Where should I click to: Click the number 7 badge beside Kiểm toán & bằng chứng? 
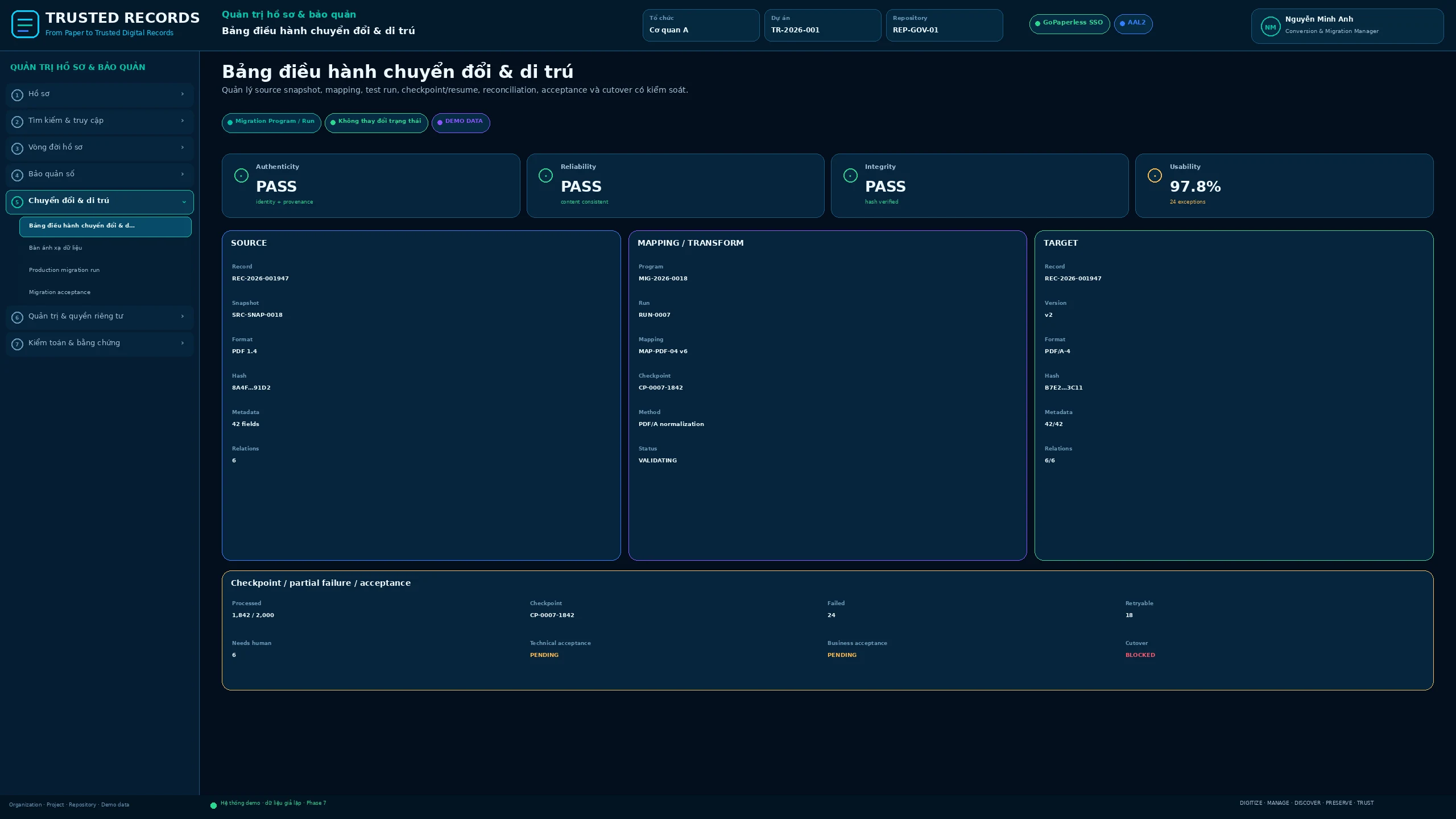17,344
